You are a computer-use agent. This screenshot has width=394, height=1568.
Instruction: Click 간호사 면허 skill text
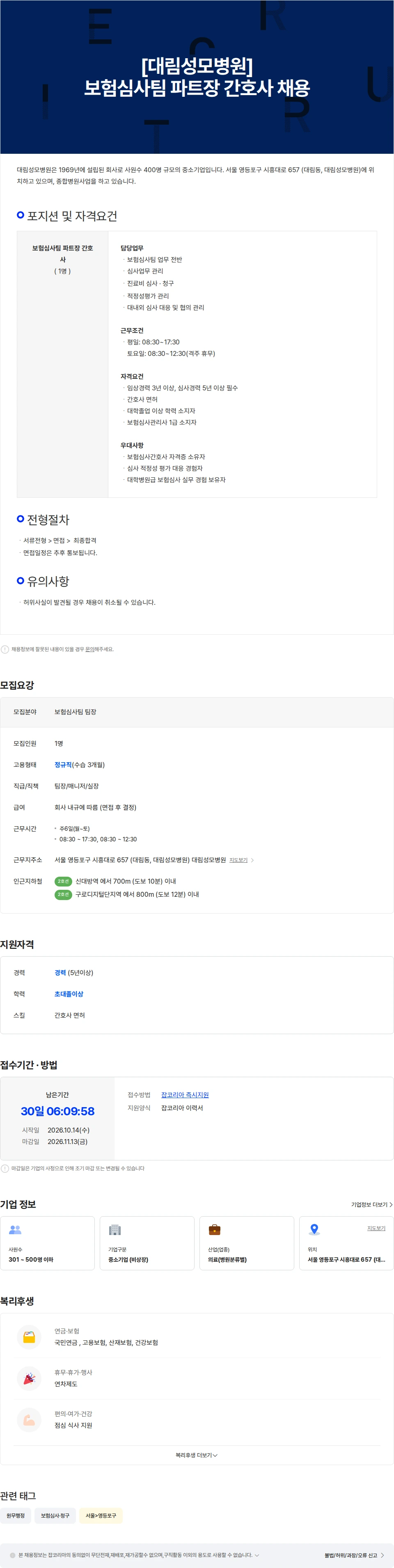pyautogui.click(x=69, y=1016)
